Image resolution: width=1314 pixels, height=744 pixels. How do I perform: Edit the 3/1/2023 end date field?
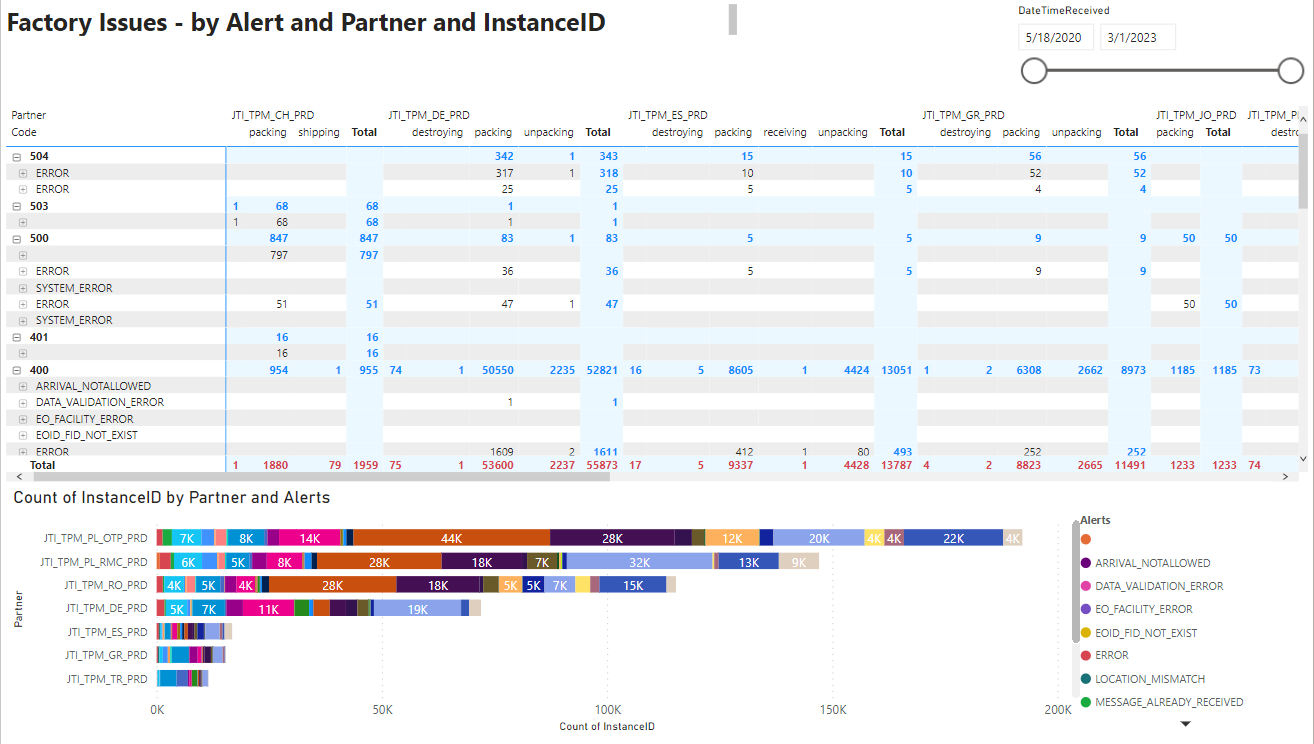pyautogui.click(x=1138, y=37)
